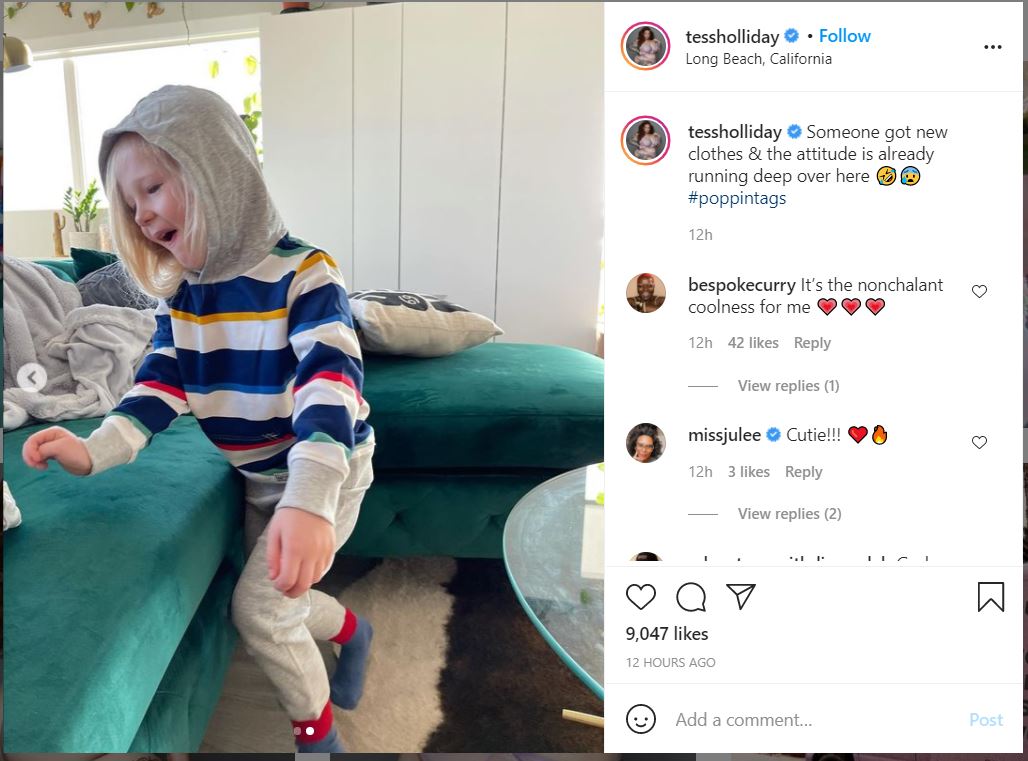Go to previous photo arrow

click(x=31, y=378)
